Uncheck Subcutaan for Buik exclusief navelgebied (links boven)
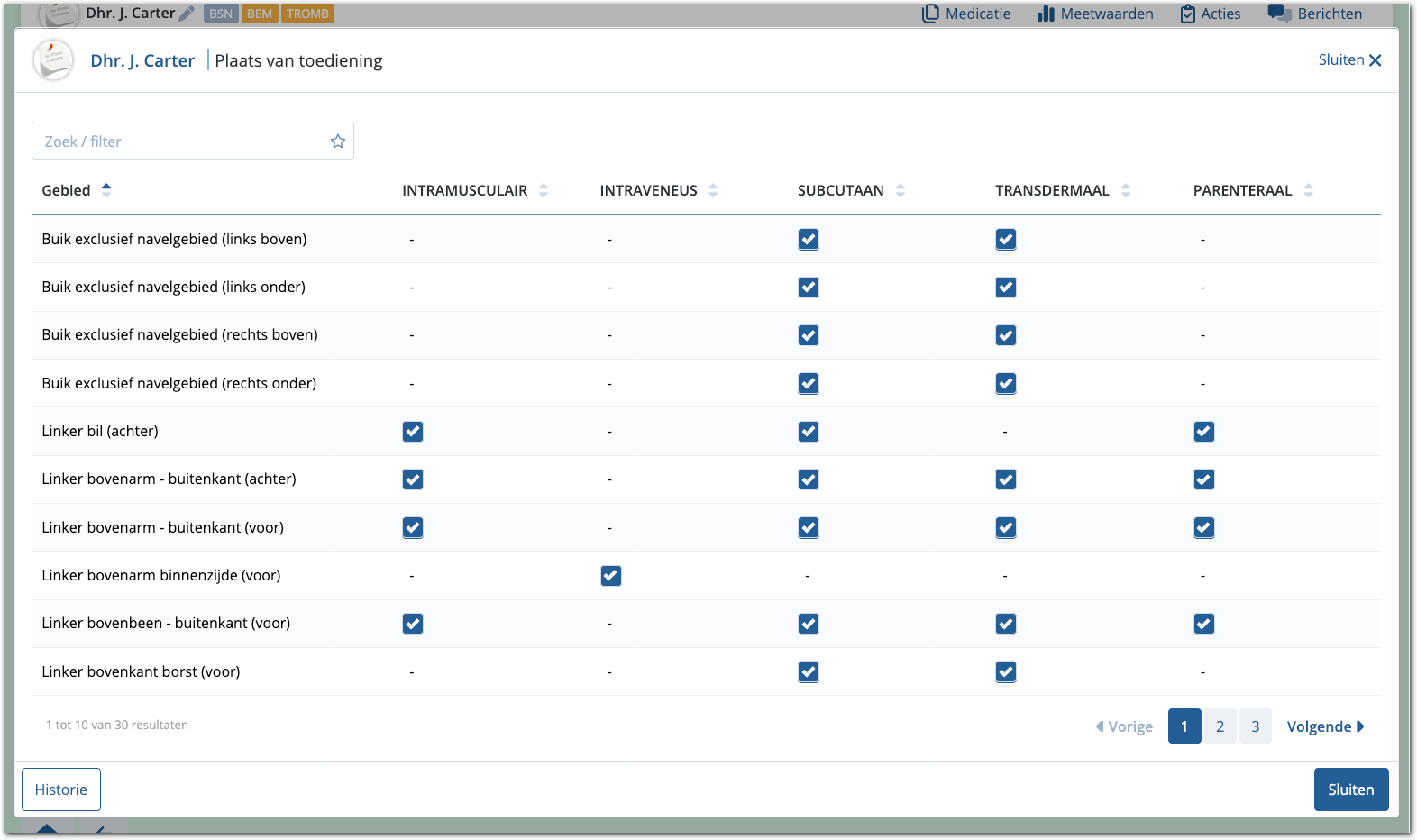The width and height of the screenshot is (1417, 840). click(809, 240)
